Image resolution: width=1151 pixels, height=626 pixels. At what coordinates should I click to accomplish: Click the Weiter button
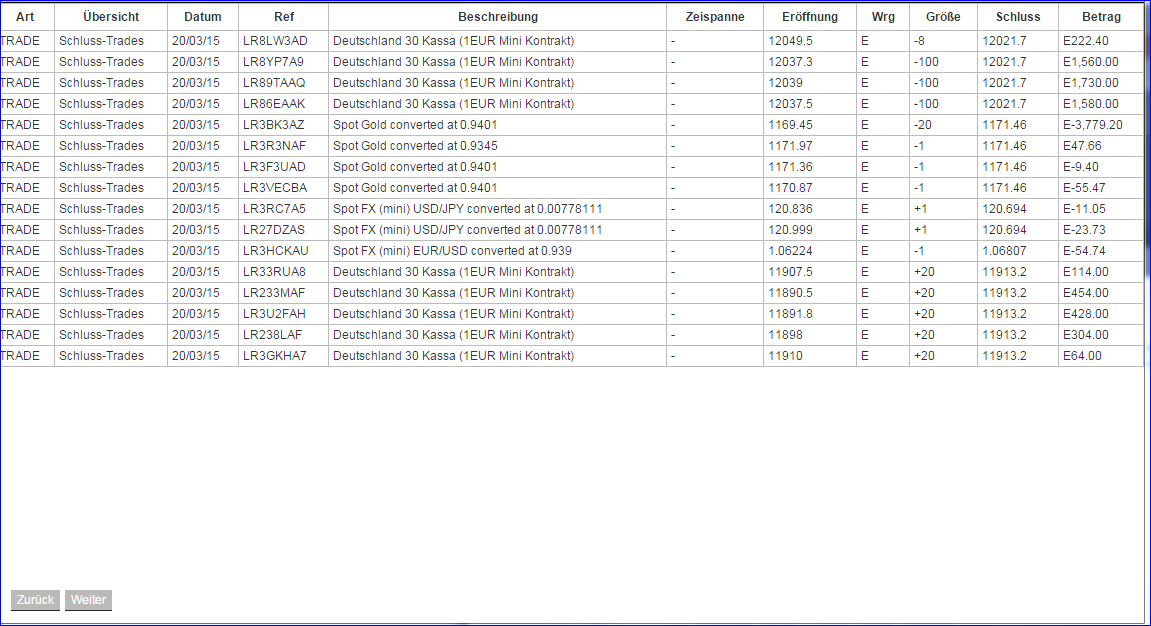pos(88,600)
